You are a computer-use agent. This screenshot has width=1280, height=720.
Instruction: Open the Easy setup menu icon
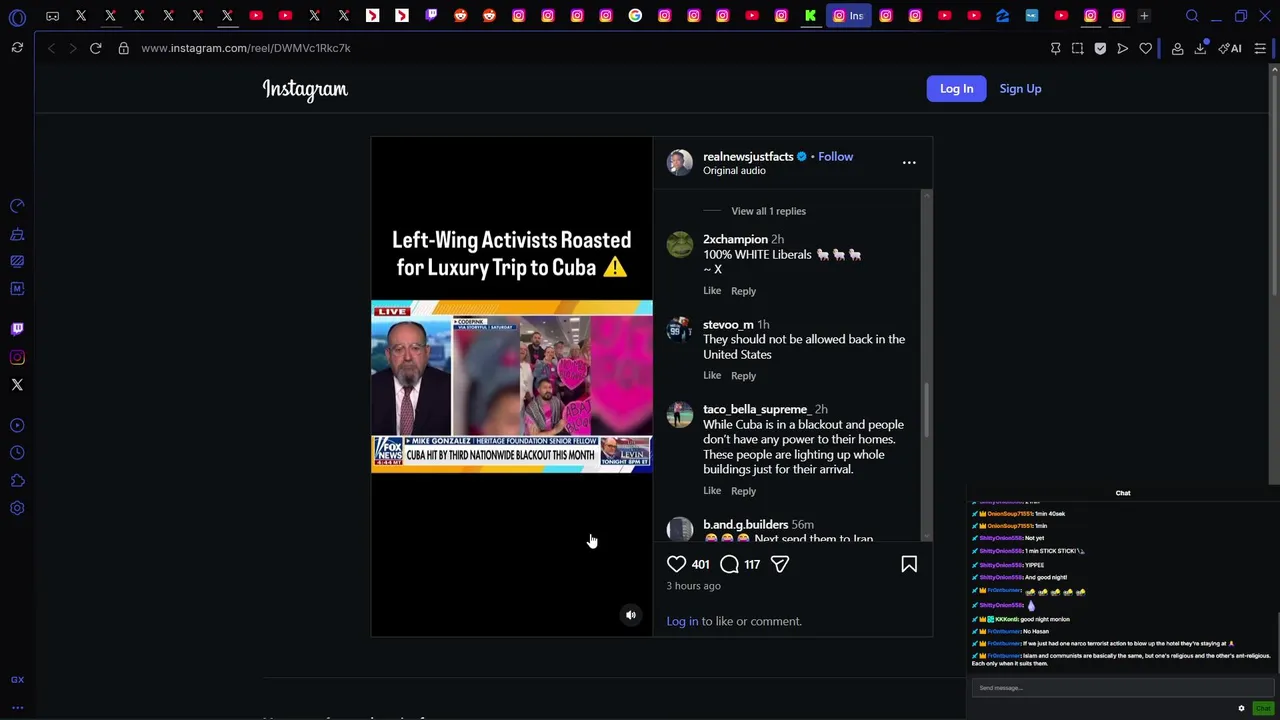pos(1260,48)
